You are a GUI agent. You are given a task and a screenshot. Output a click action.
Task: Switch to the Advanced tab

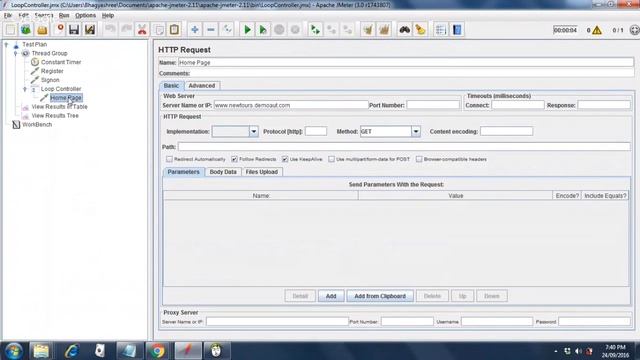tap(202, 86)
